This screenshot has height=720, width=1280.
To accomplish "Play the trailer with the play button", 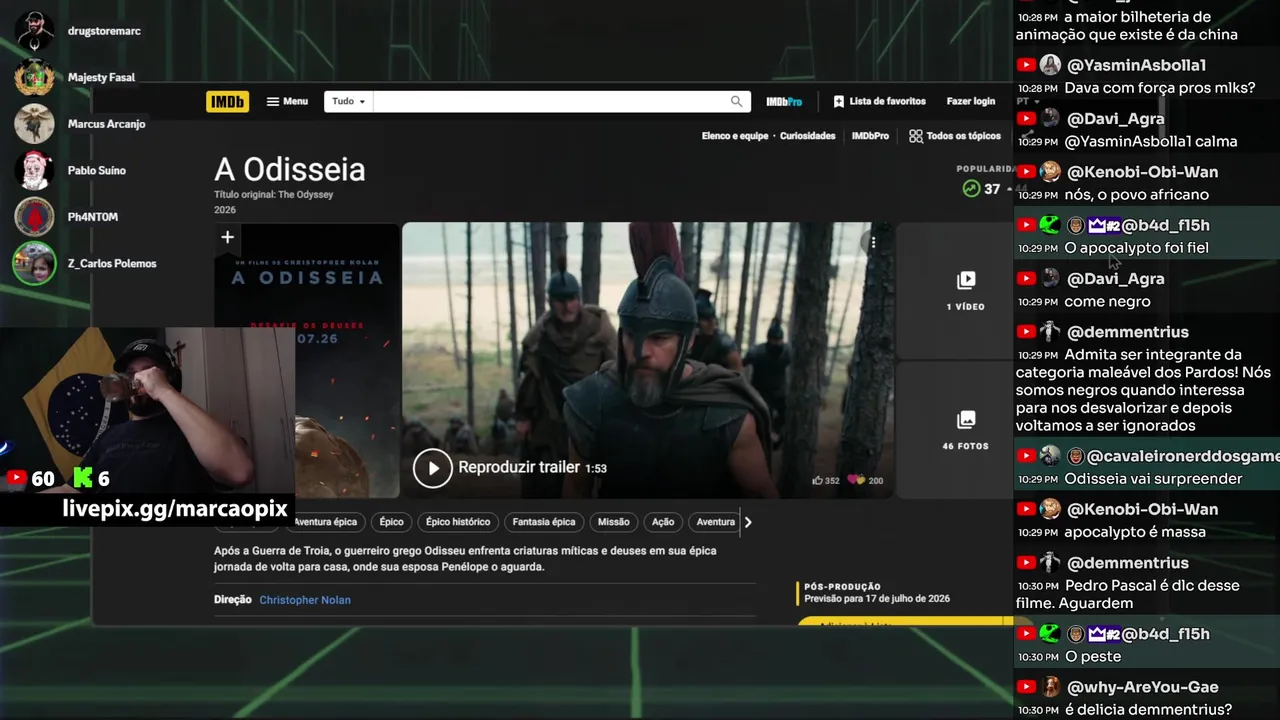I will pos(433,467).
